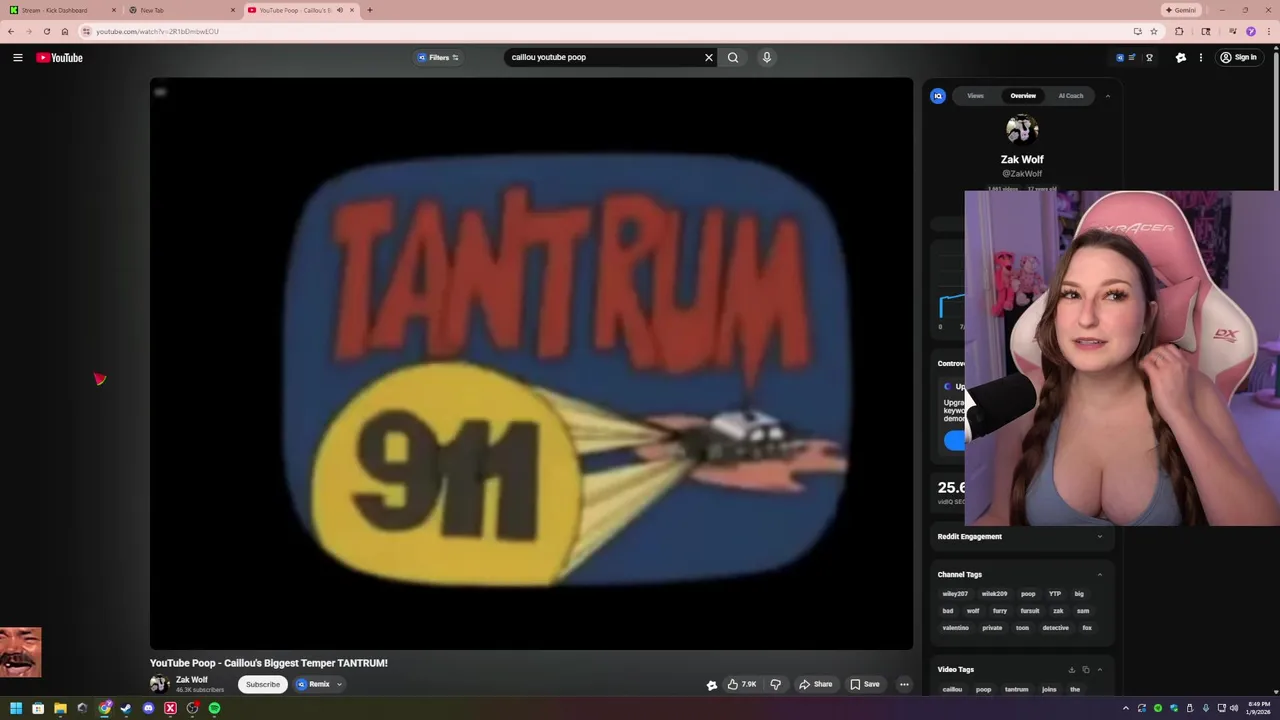Screen dimensions: 1280x720
Task: Subscribe to Zak Wolf channel
Action: (263, 685)
